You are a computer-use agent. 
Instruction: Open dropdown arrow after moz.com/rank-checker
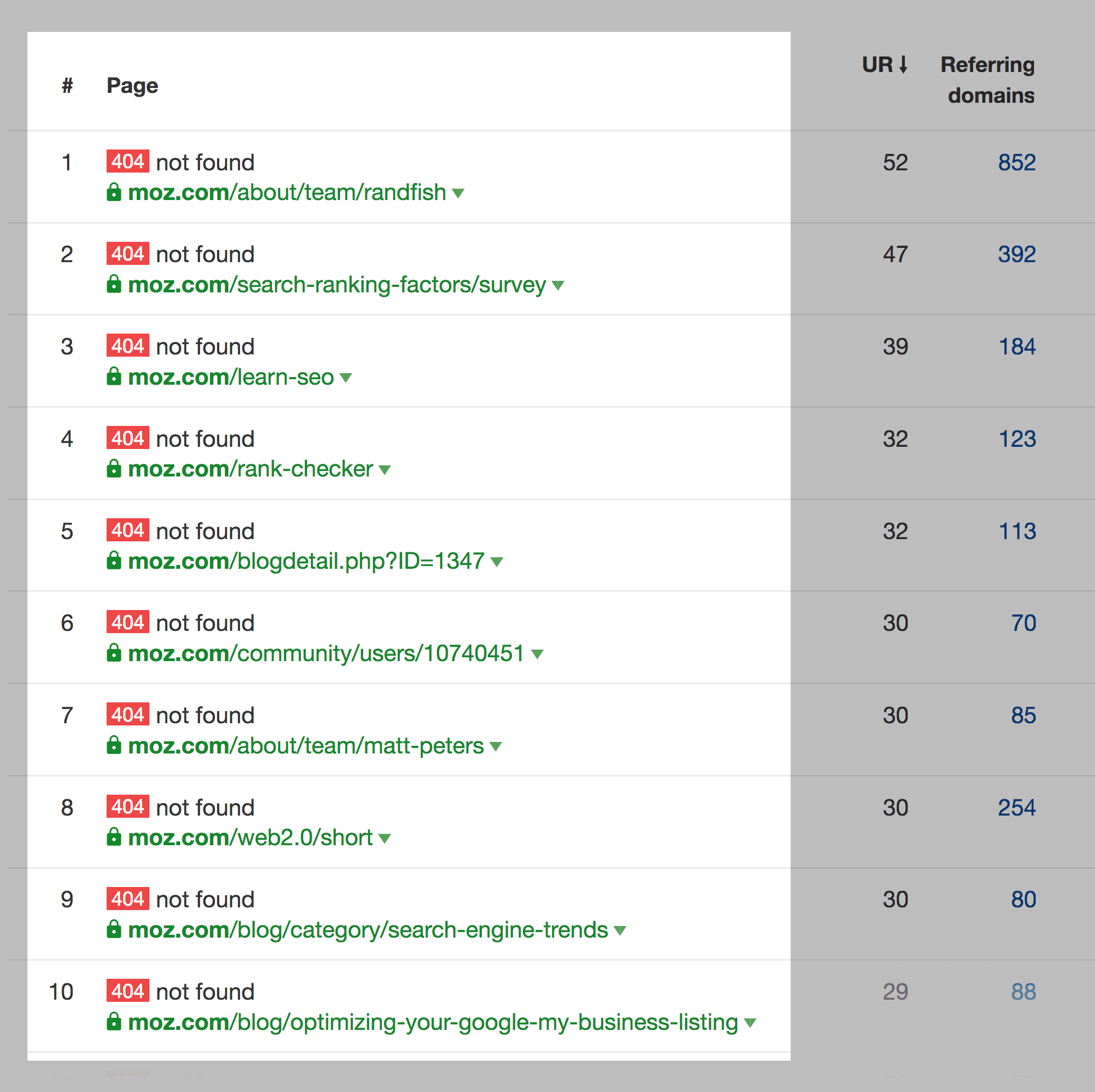click(385, 470)
